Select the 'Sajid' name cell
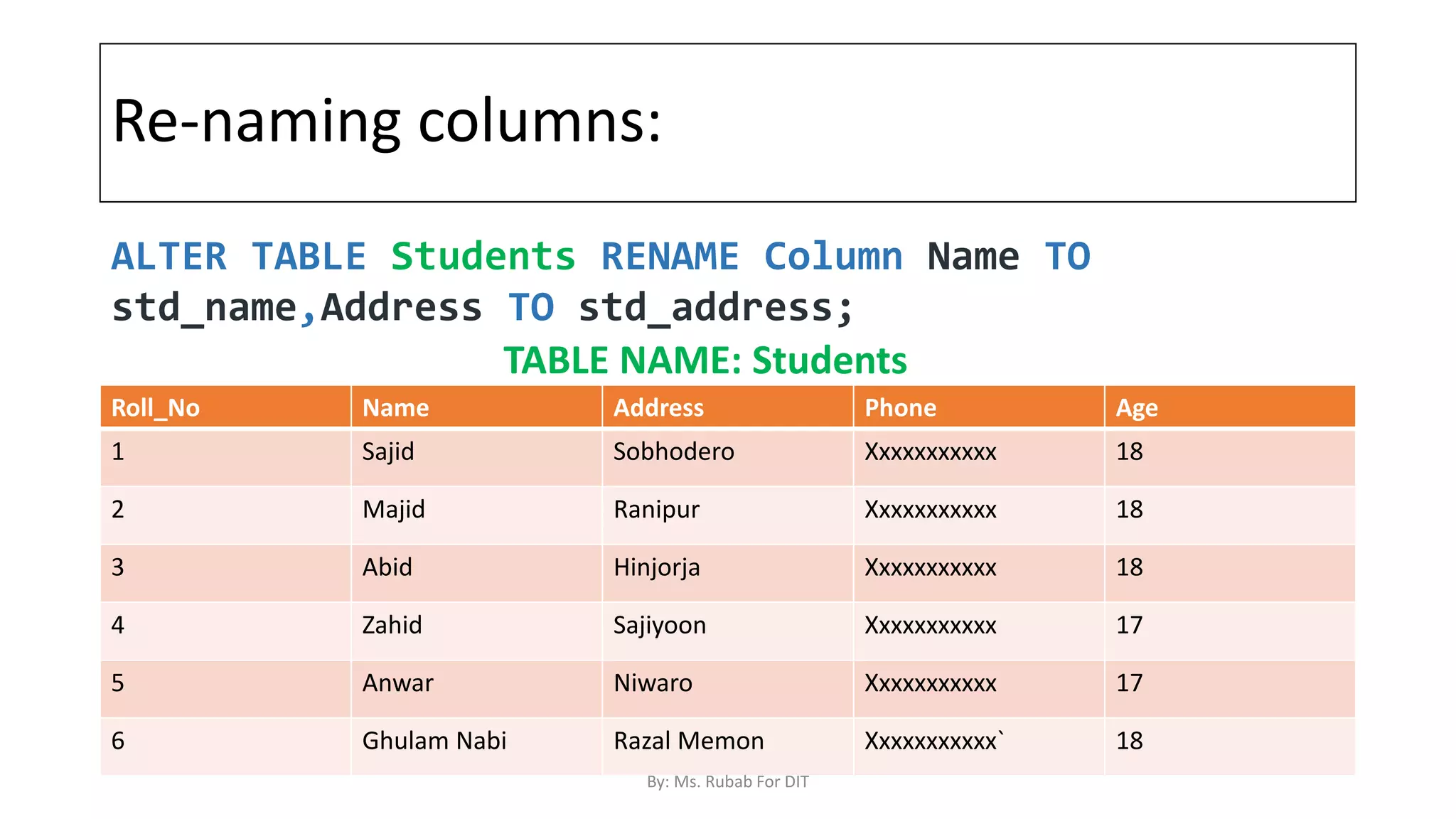The width and height of the screenshot is (1456, 819). [x=476, y=457]
